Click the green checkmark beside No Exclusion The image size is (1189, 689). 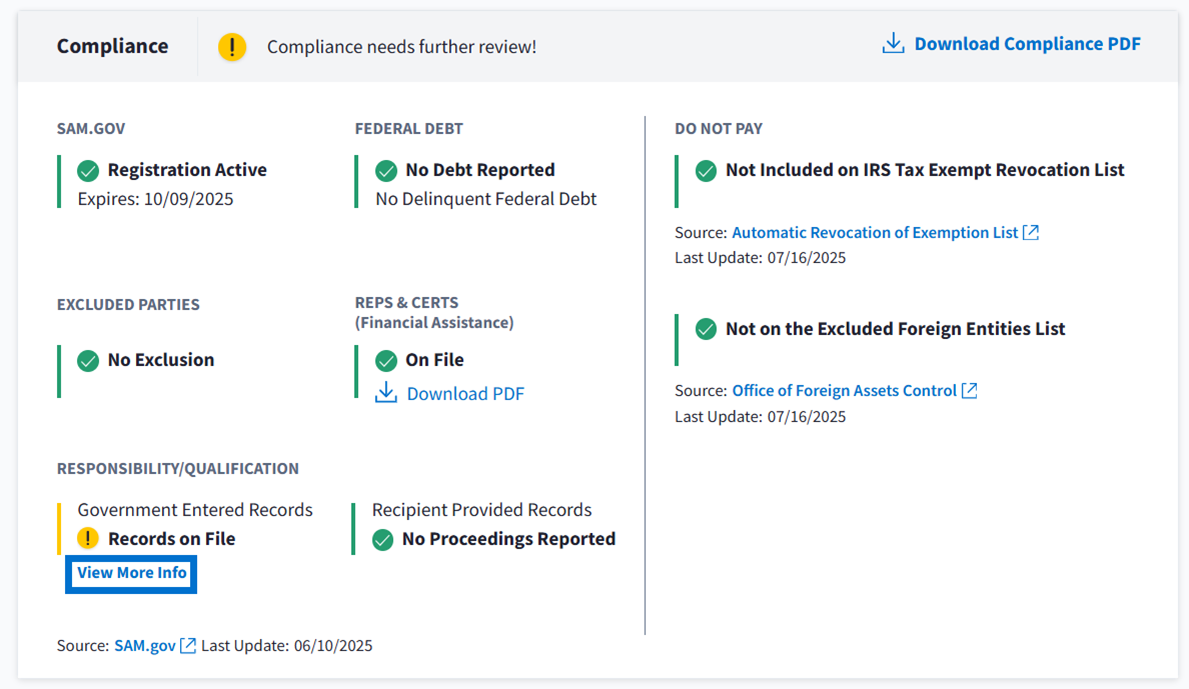point(88,360)
